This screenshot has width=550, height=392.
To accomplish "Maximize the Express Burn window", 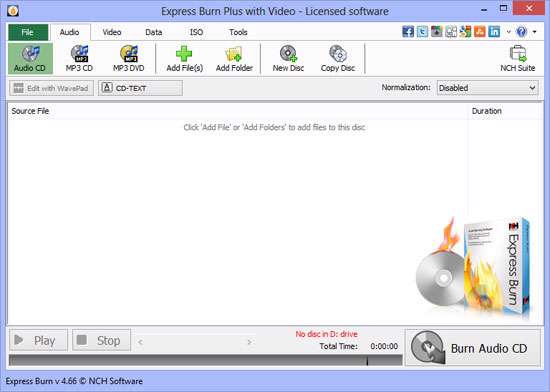I will pyautogui.click(x=503, y=9).
